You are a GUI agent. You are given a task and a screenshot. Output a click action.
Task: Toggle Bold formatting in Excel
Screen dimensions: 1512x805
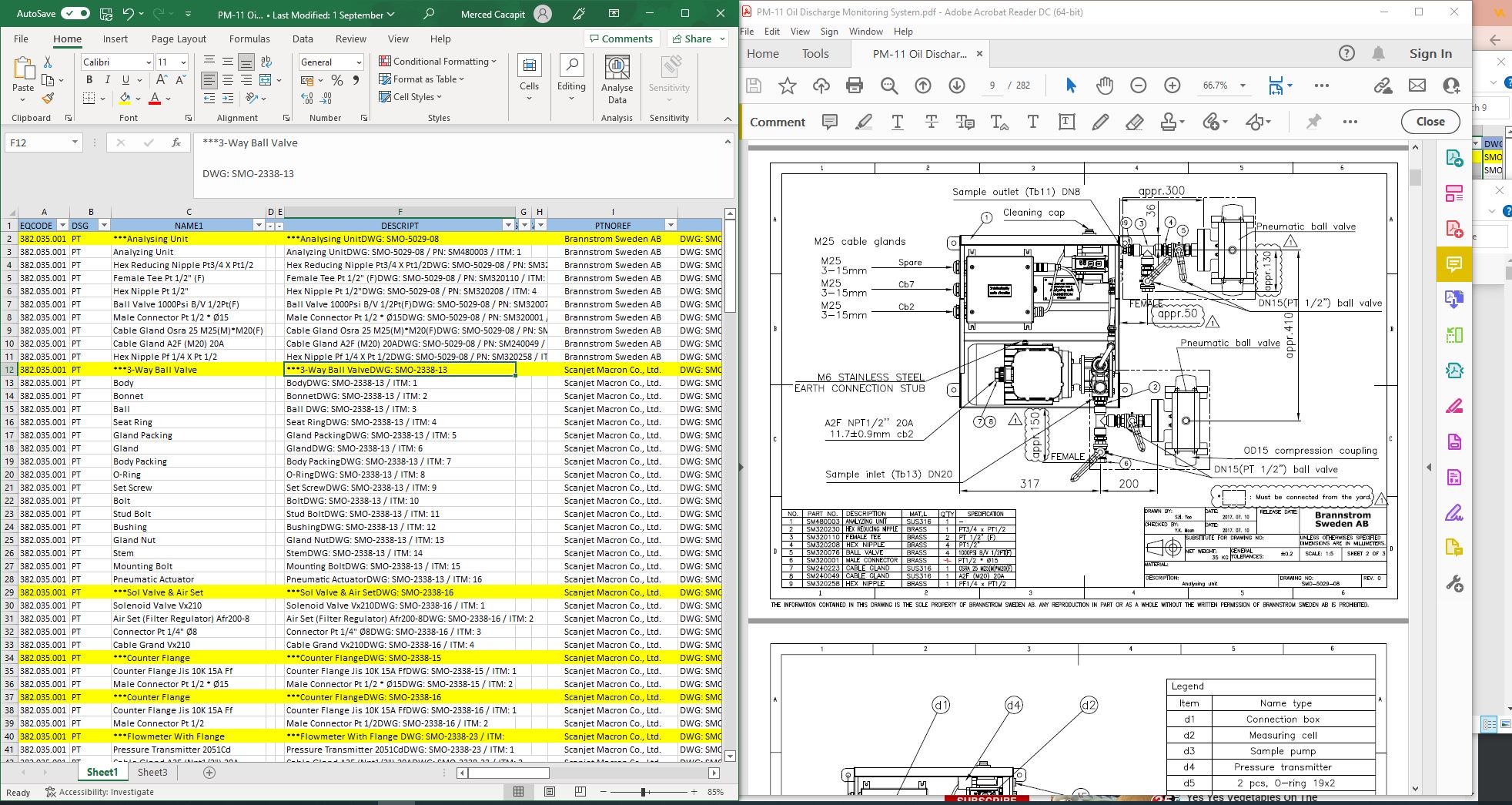tap(89, 79)
